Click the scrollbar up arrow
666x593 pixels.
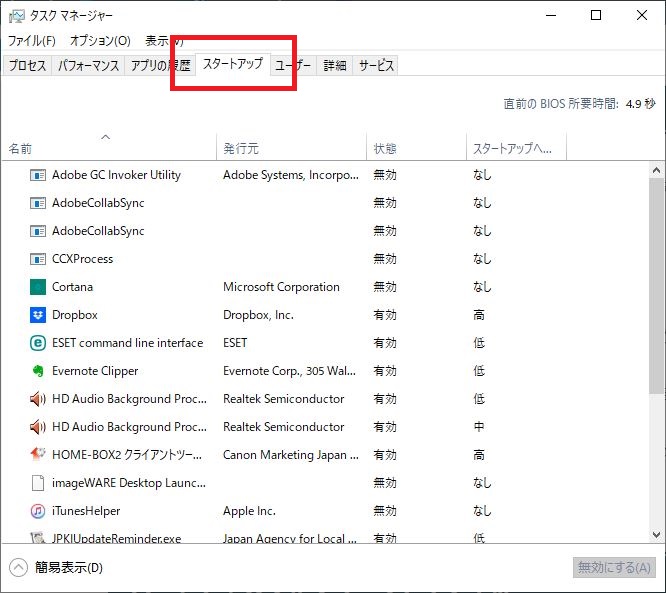pos(657,170)
